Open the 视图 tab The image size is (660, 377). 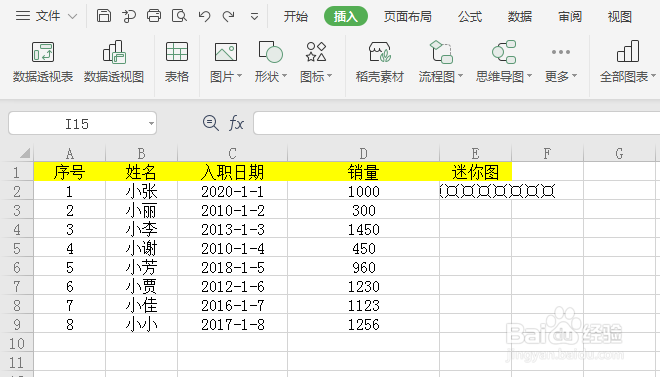(x=620, y=16)
